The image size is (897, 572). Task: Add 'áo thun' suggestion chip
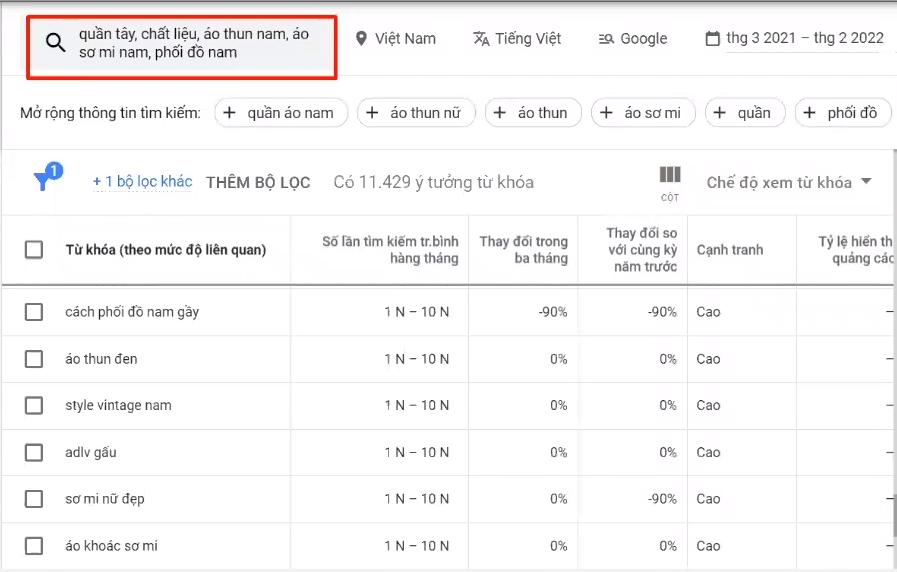point(533,113)
